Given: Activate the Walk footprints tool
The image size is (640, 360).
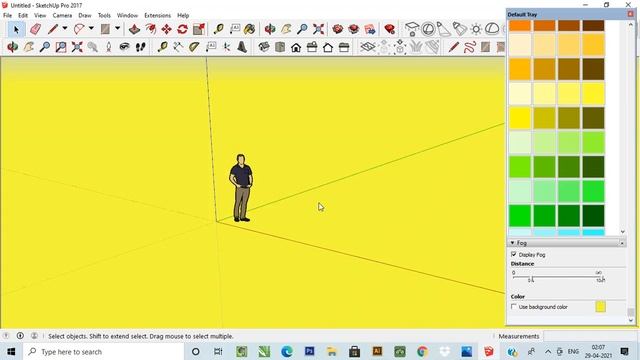Looking at the screenshot, I should point(140,47).
